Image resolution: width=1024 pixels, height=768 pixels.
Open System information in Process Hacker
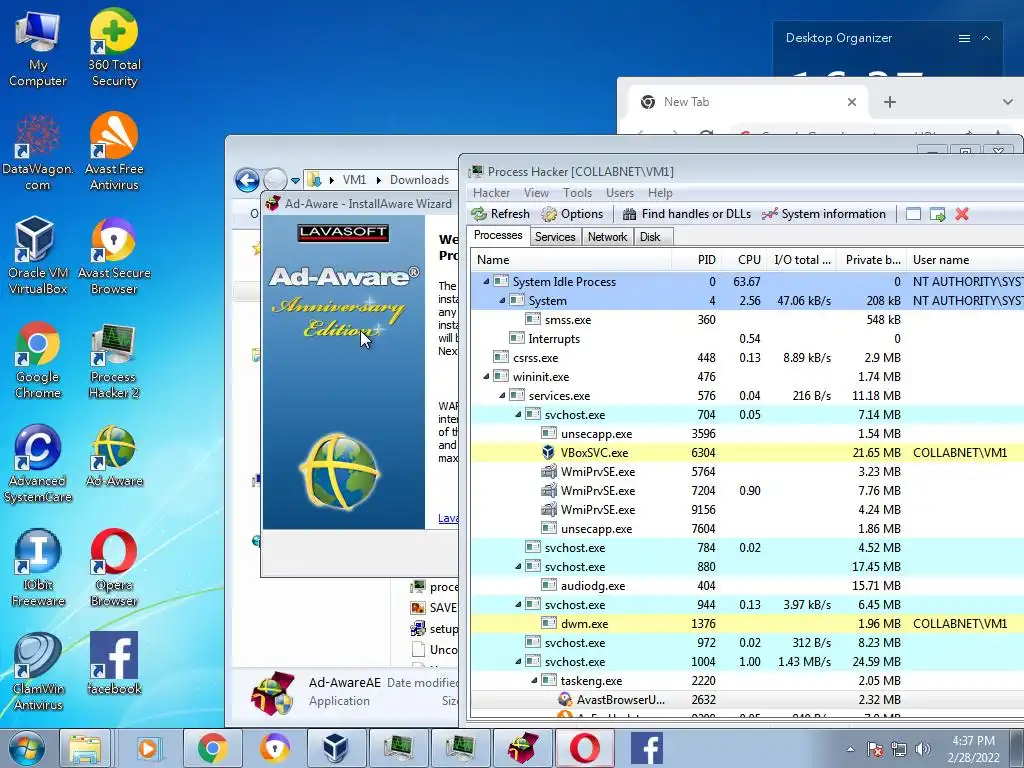(x=824, y=214)
